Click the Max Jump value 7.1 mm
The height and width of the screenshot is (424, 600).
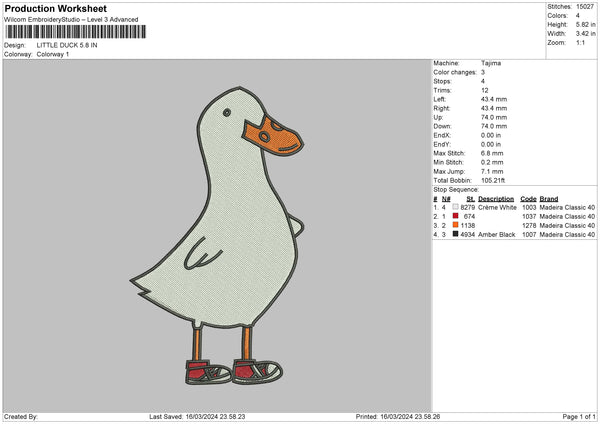point(492,171)
